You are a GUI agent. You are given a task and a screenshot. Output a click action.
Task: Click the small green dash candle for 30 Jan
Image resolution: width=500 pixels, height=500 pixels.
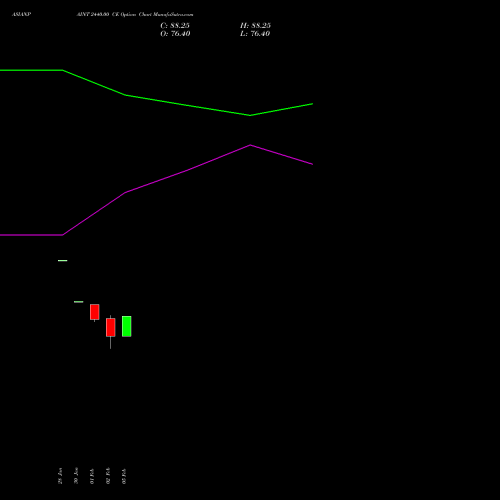tap(79, 302)
